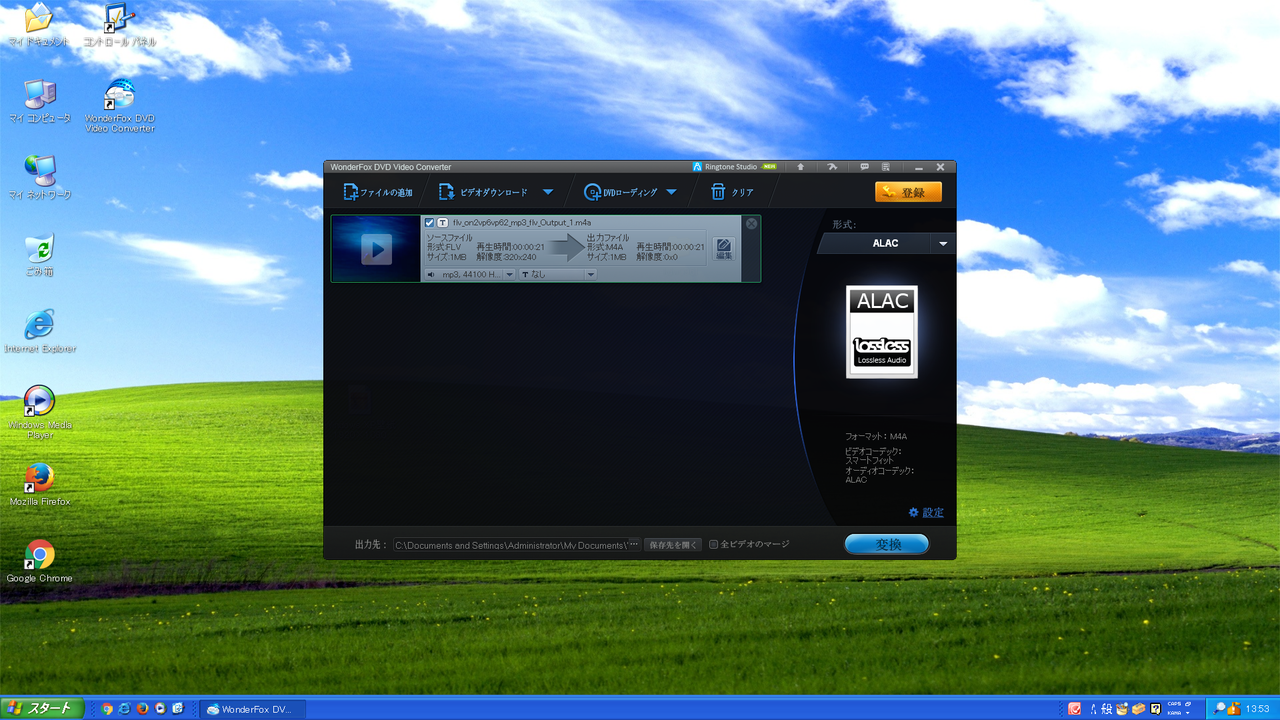Click the orange 登録 (register) button

click(908, 192)
